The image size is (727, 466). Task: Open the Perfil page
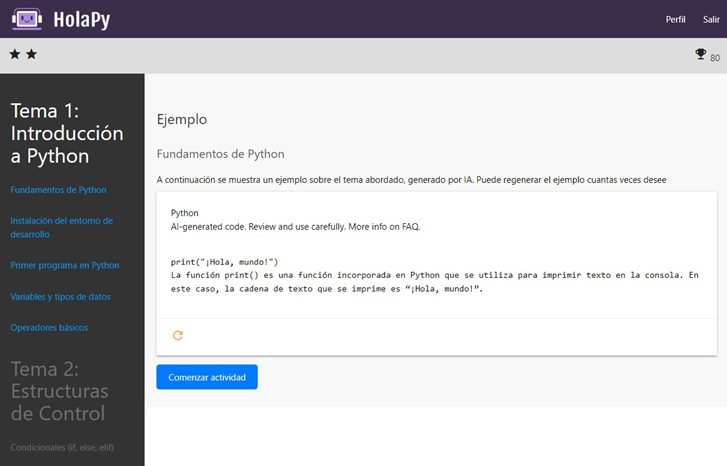[x=676, y=19]
